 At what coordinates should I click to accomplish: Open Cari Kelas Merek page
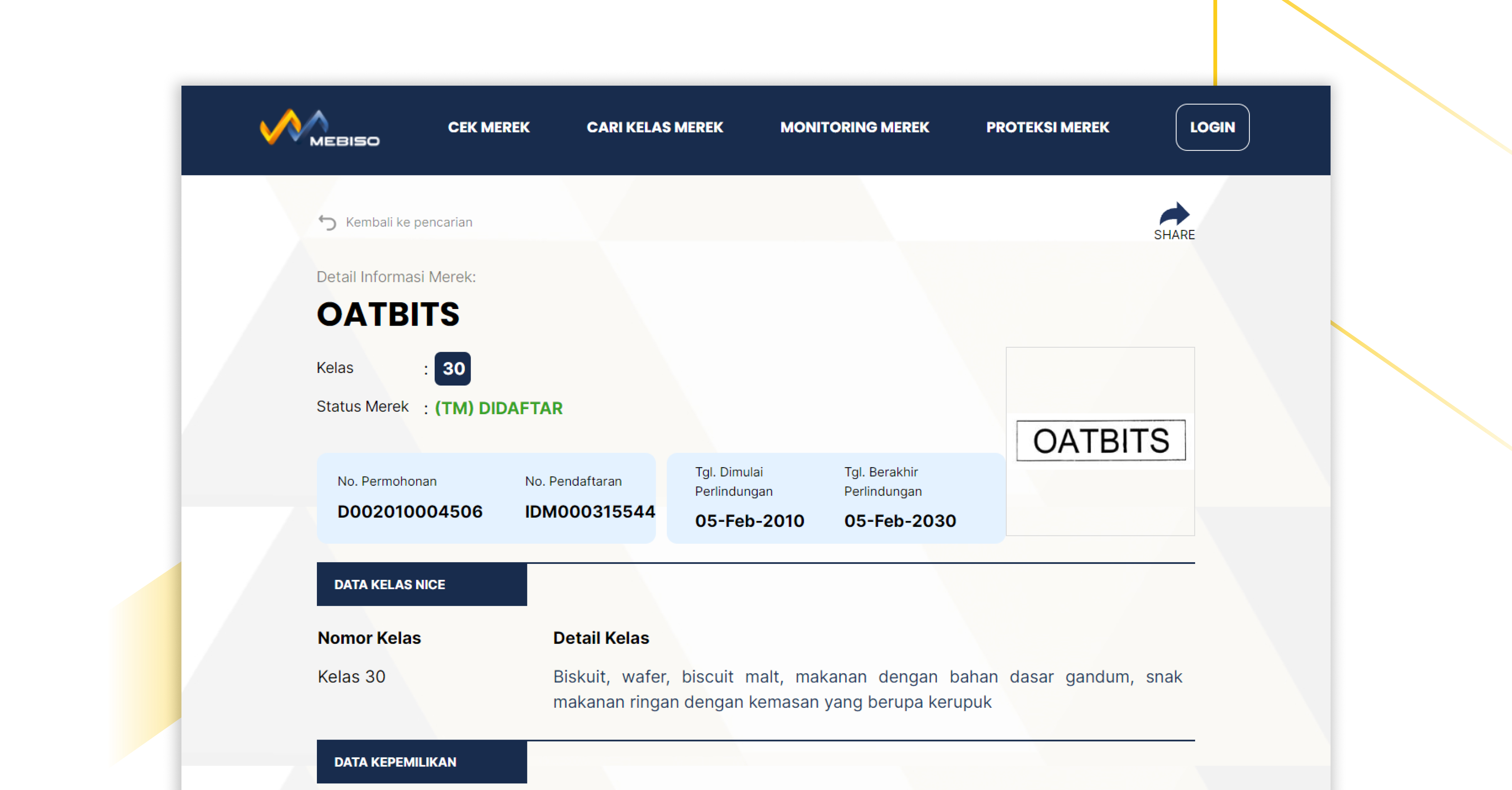tap(655, 127)
